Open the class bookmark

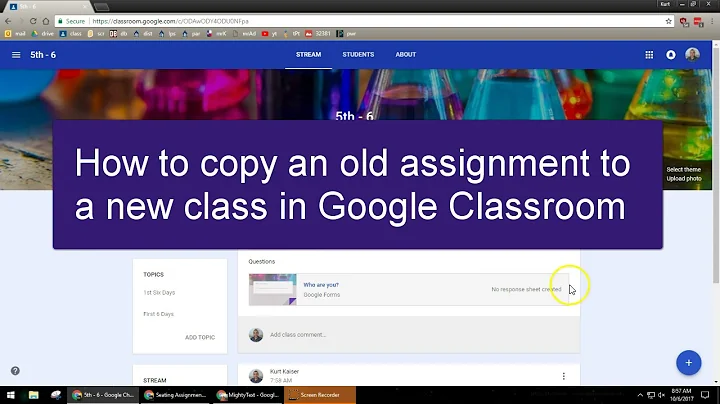tap(71, 34)
